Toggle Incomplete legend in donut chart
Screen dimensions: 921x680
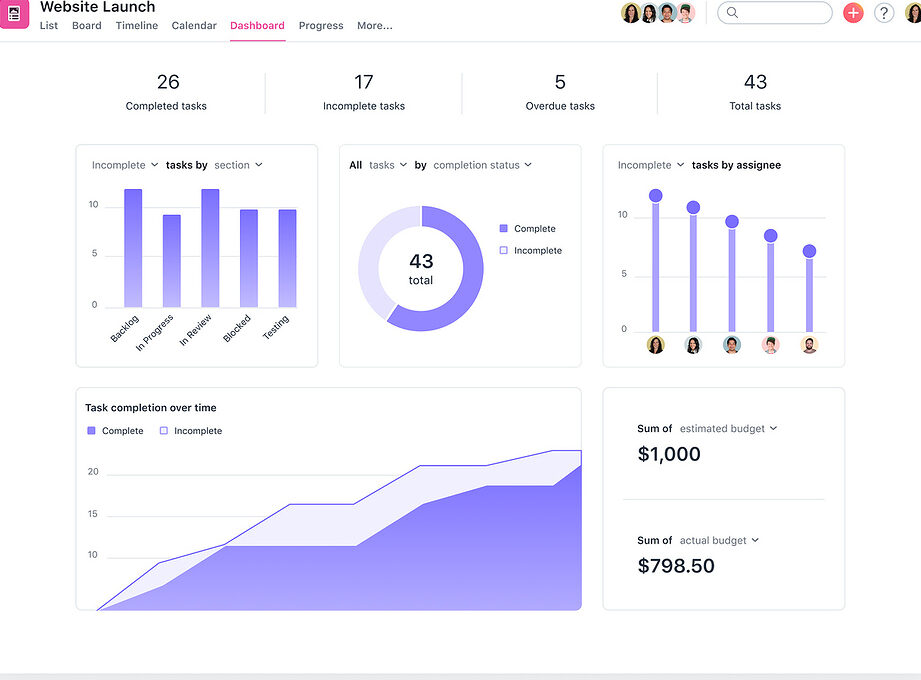tap(530, 250)
